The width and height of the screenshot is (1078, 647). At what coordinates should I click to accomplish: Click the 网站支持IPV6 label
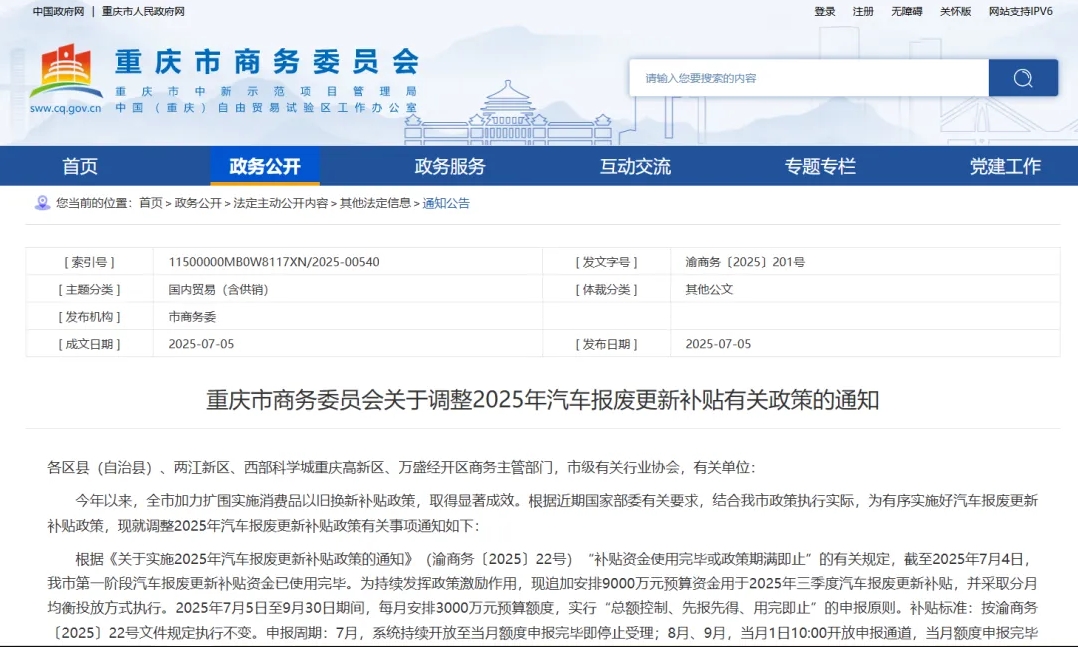point(1021,12)
